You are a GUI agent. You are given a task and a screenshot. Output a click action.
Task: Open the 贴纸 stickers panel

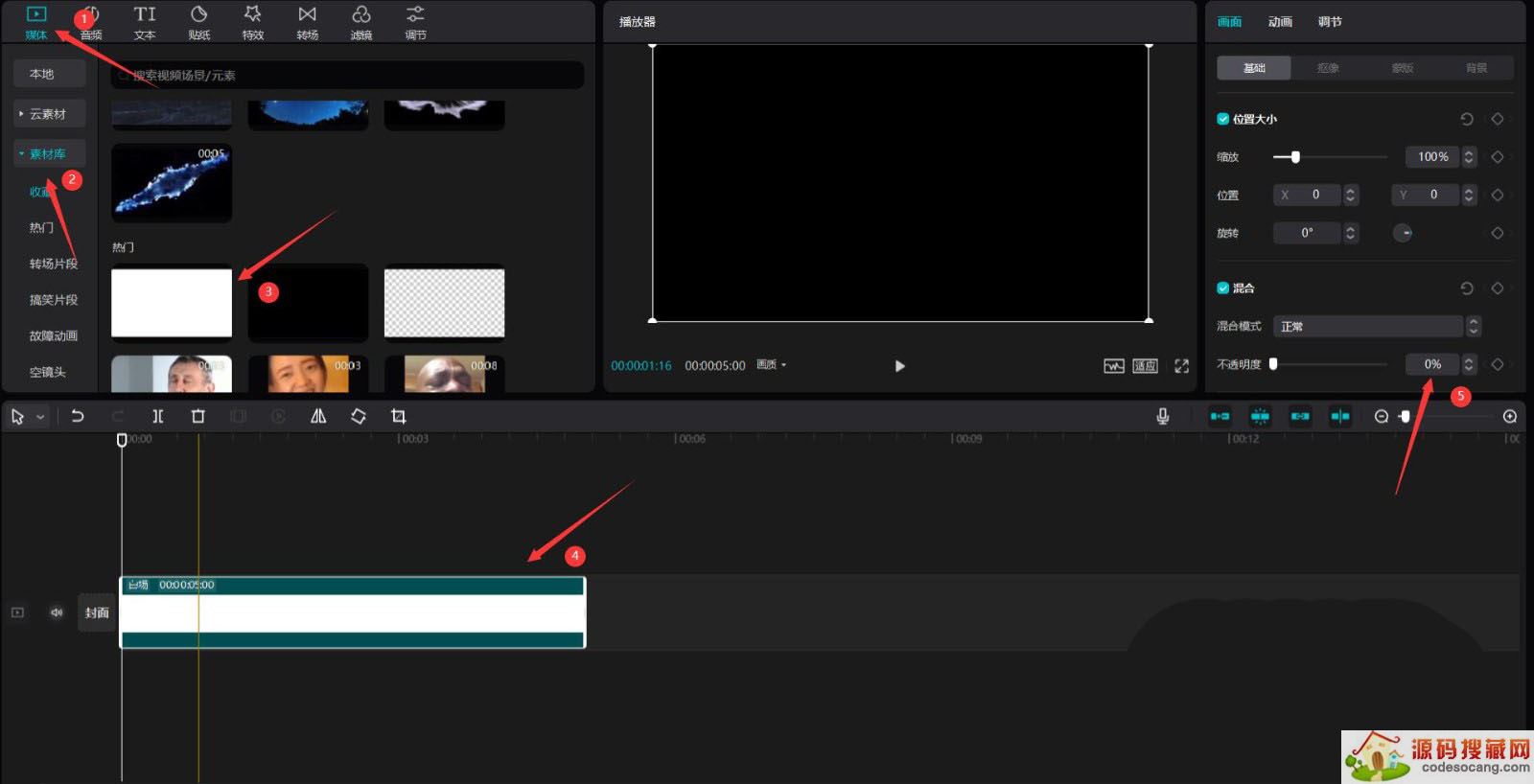click(198, 22)
